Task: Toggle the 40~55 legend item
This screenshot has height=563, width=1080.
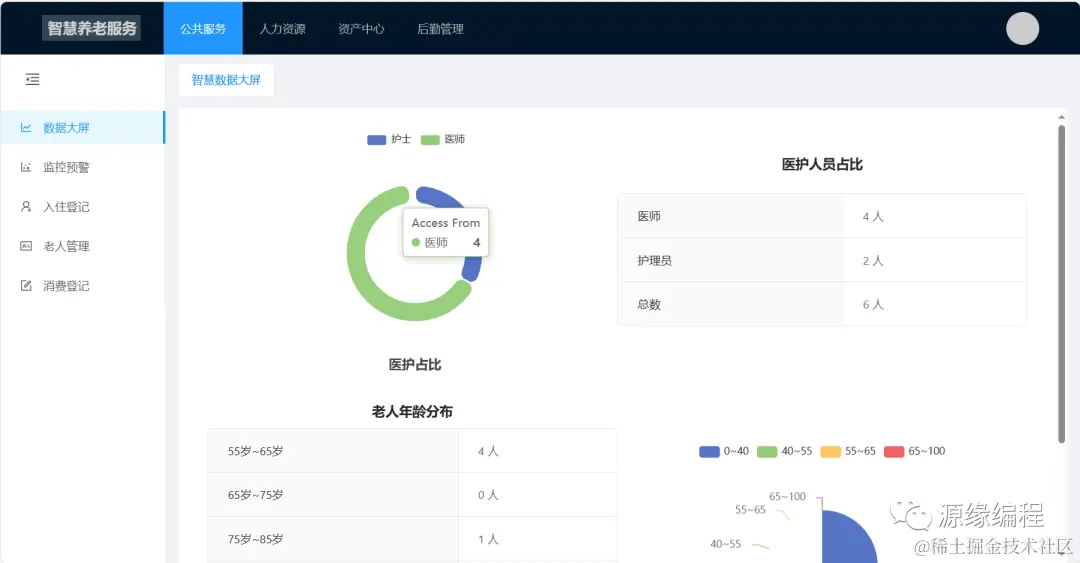Action: pos(785,451)
